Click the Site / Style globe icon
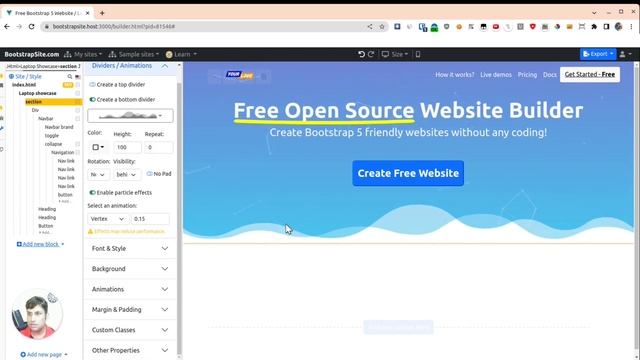The height and width of the screenshot is (360, 640). (11, 76)
